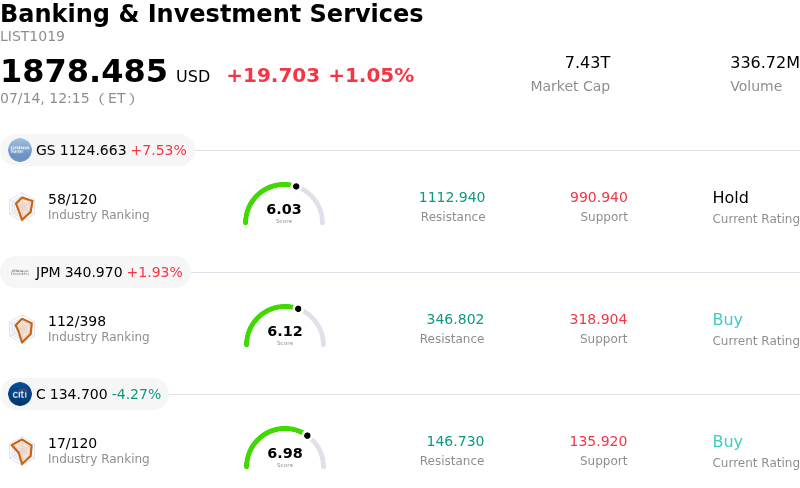This screenshot has width=800, height=488.
Task: Click the Citi logo icon
Action: [20, 394]
